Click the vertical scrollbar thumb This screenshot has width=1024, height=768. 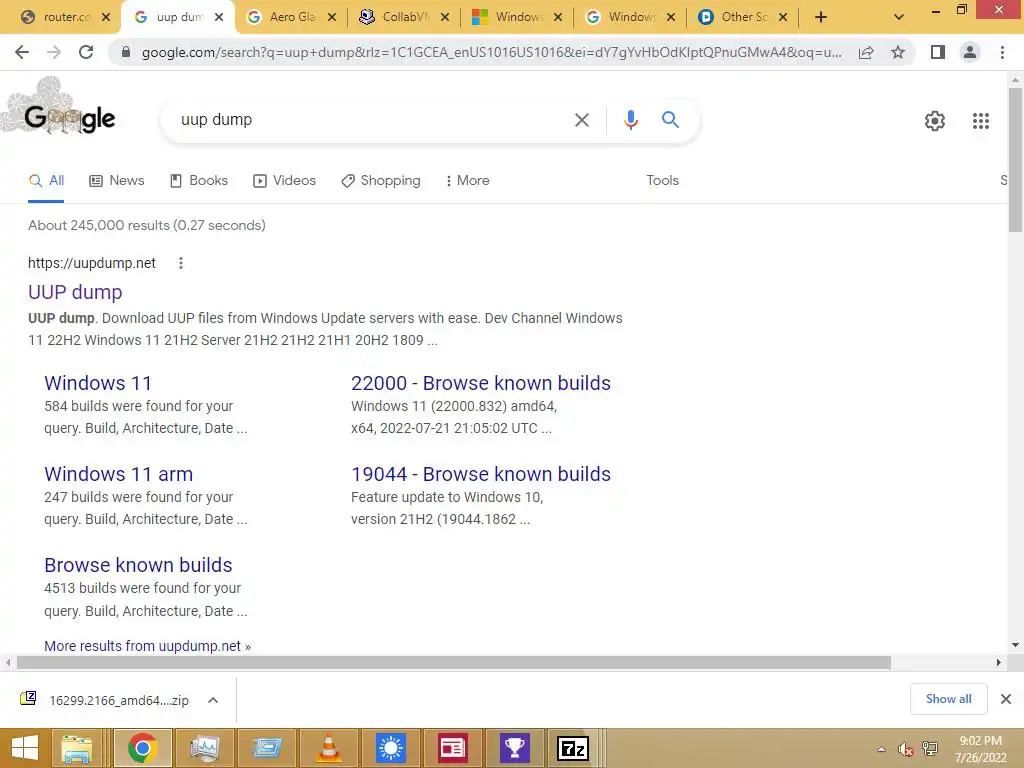click(1015, 159)
